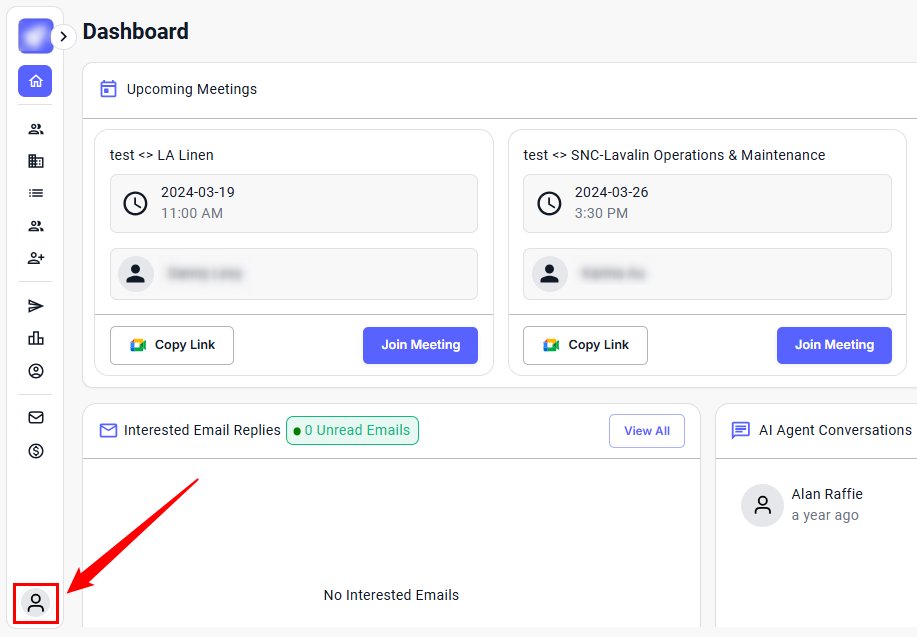Click the envelope mail icon in sidebar

36,418
